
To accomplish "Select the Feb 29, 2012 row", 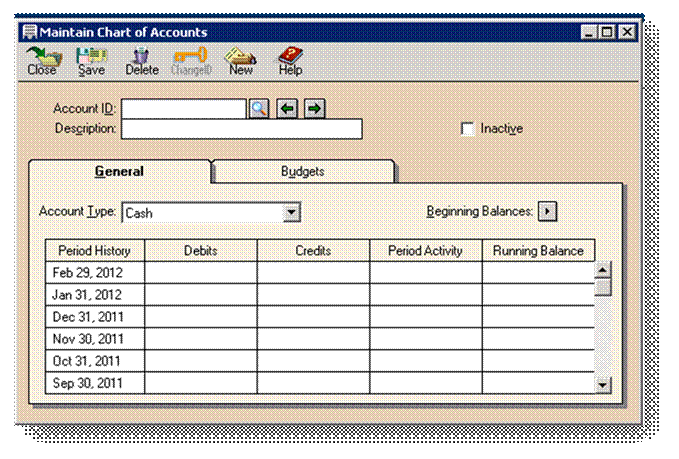I will tap(320, 273).
